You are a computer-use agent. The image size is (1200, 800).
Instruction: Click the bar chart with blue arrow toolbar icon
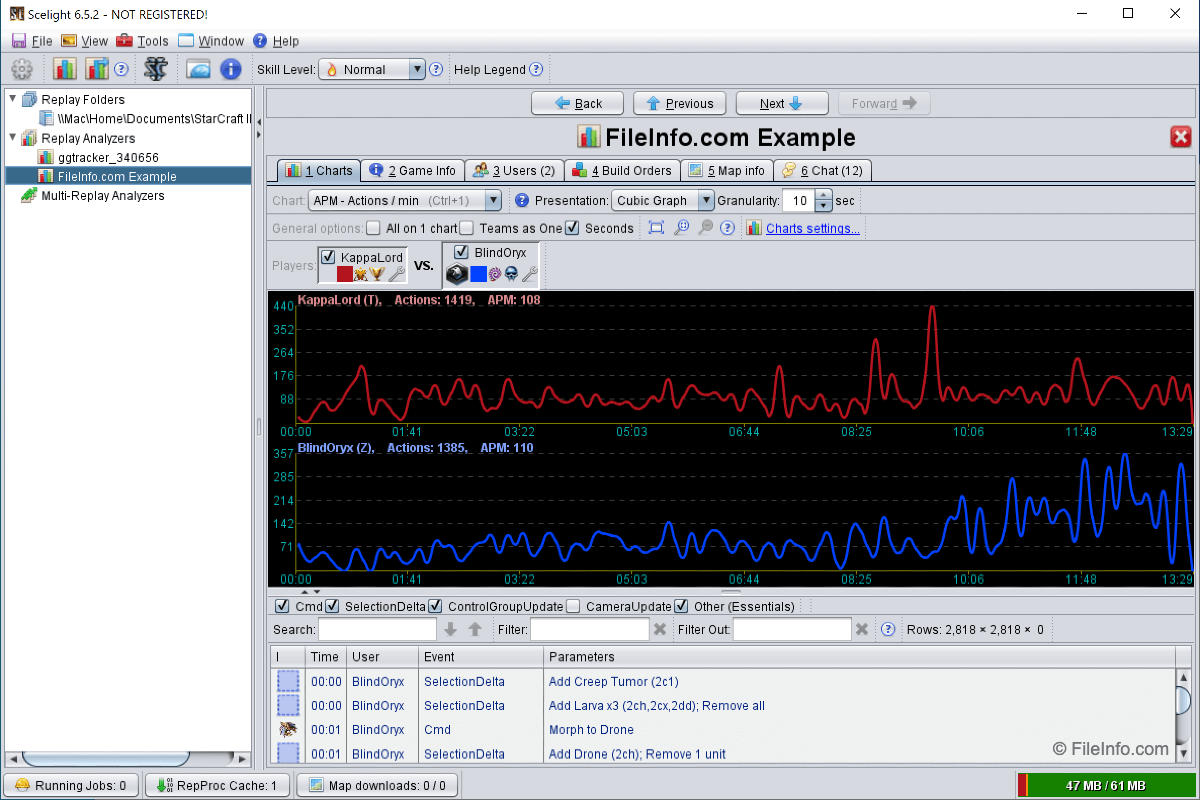pos(97,69)
